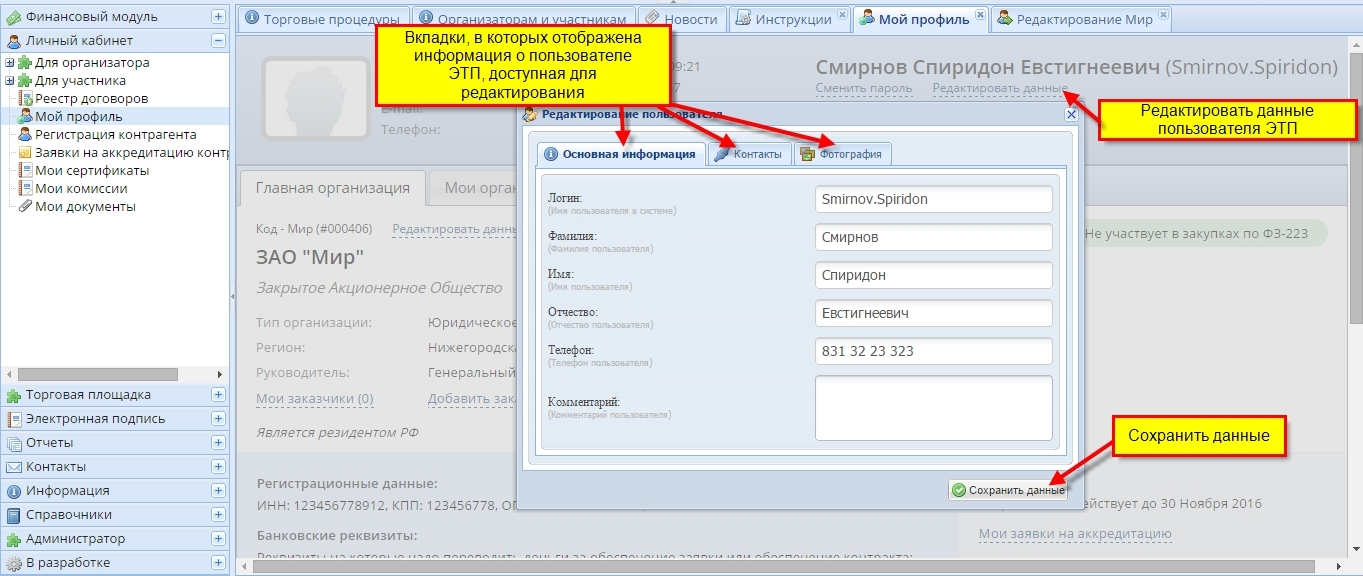The width and height of the screenshot is (1363, 576).
Task: Collapse the Личный кабинет panel
Action: [218, 41]
